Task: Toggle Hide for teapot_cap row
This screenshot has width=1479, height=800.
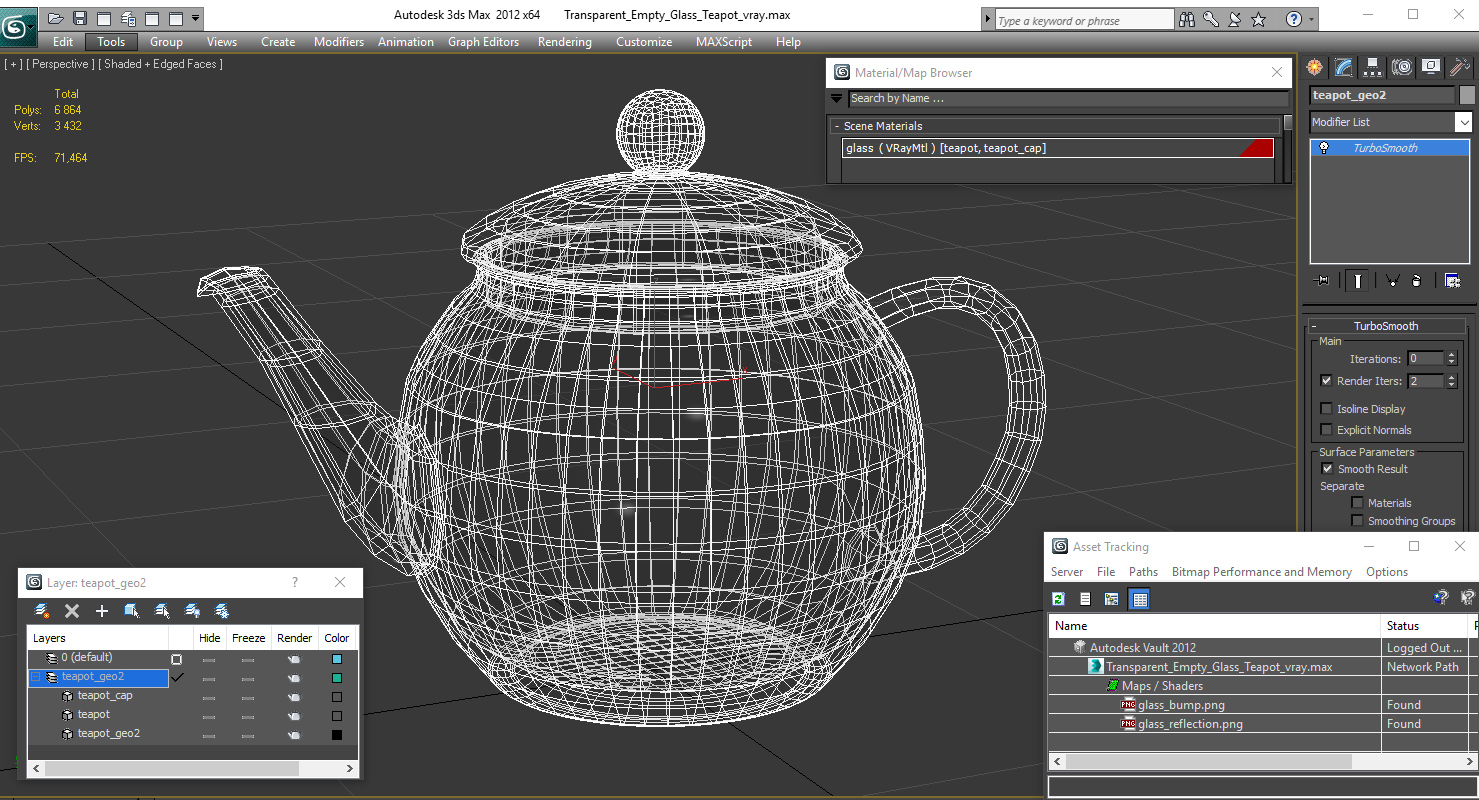Action: pyautogui.click(x=209, y=697)
